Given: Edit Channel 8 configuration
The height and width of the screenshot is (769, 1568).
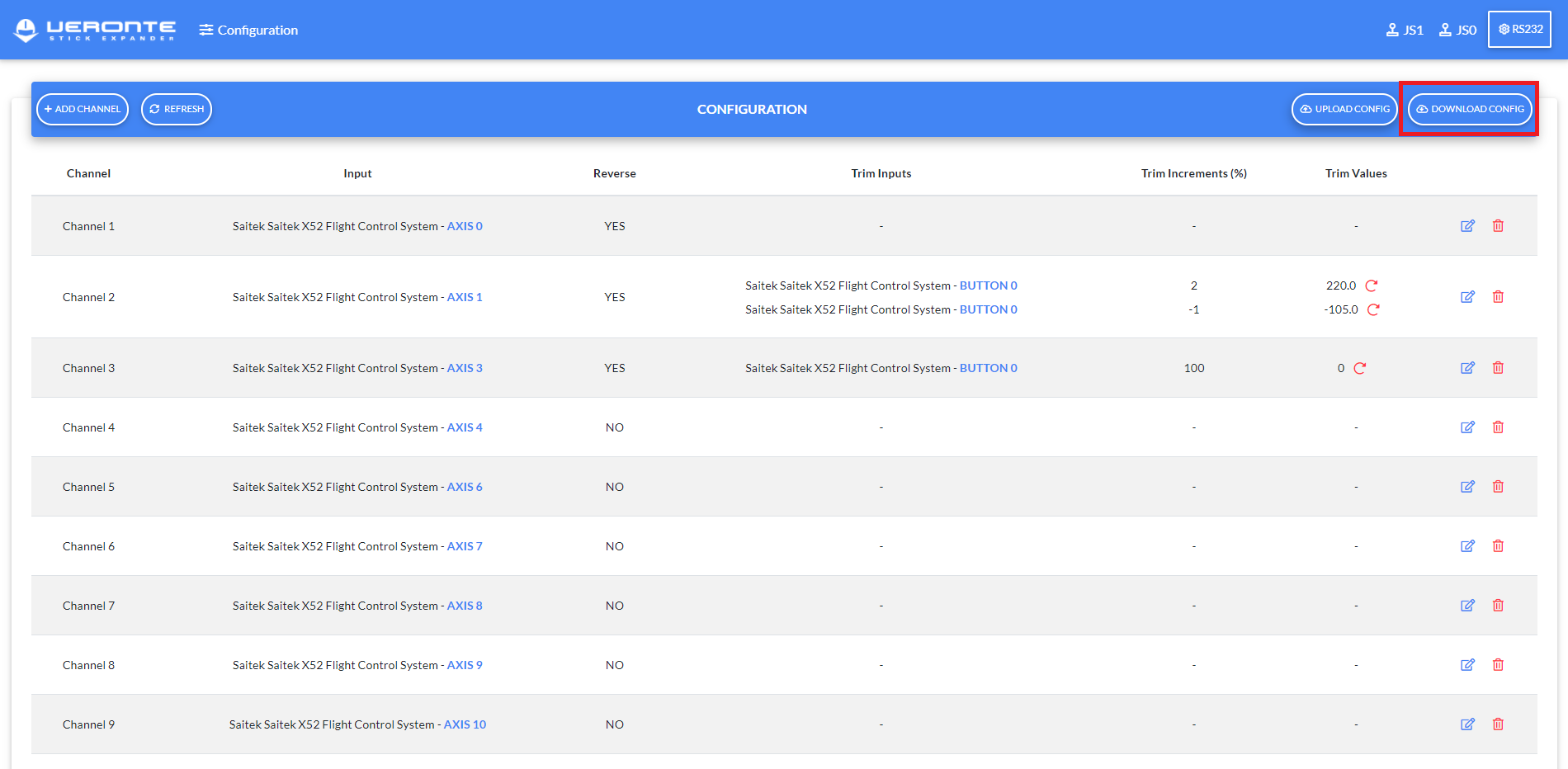Looking at the screenshot, I should click(x=1467, y=665).
